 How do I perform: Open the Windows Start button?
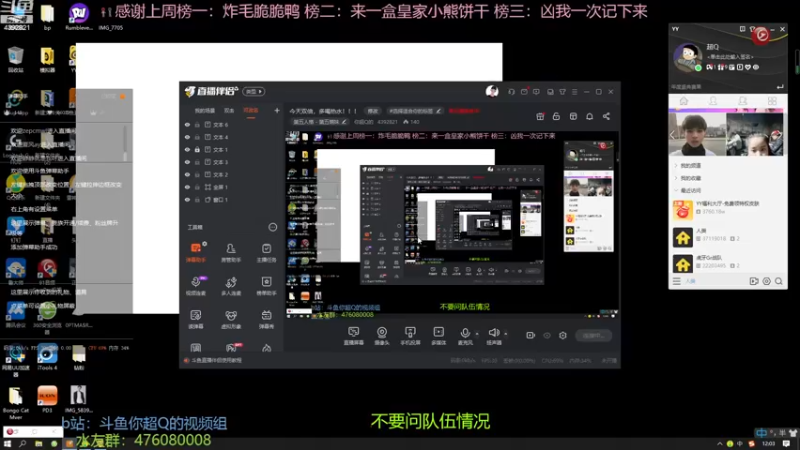[x=7, y=444]
